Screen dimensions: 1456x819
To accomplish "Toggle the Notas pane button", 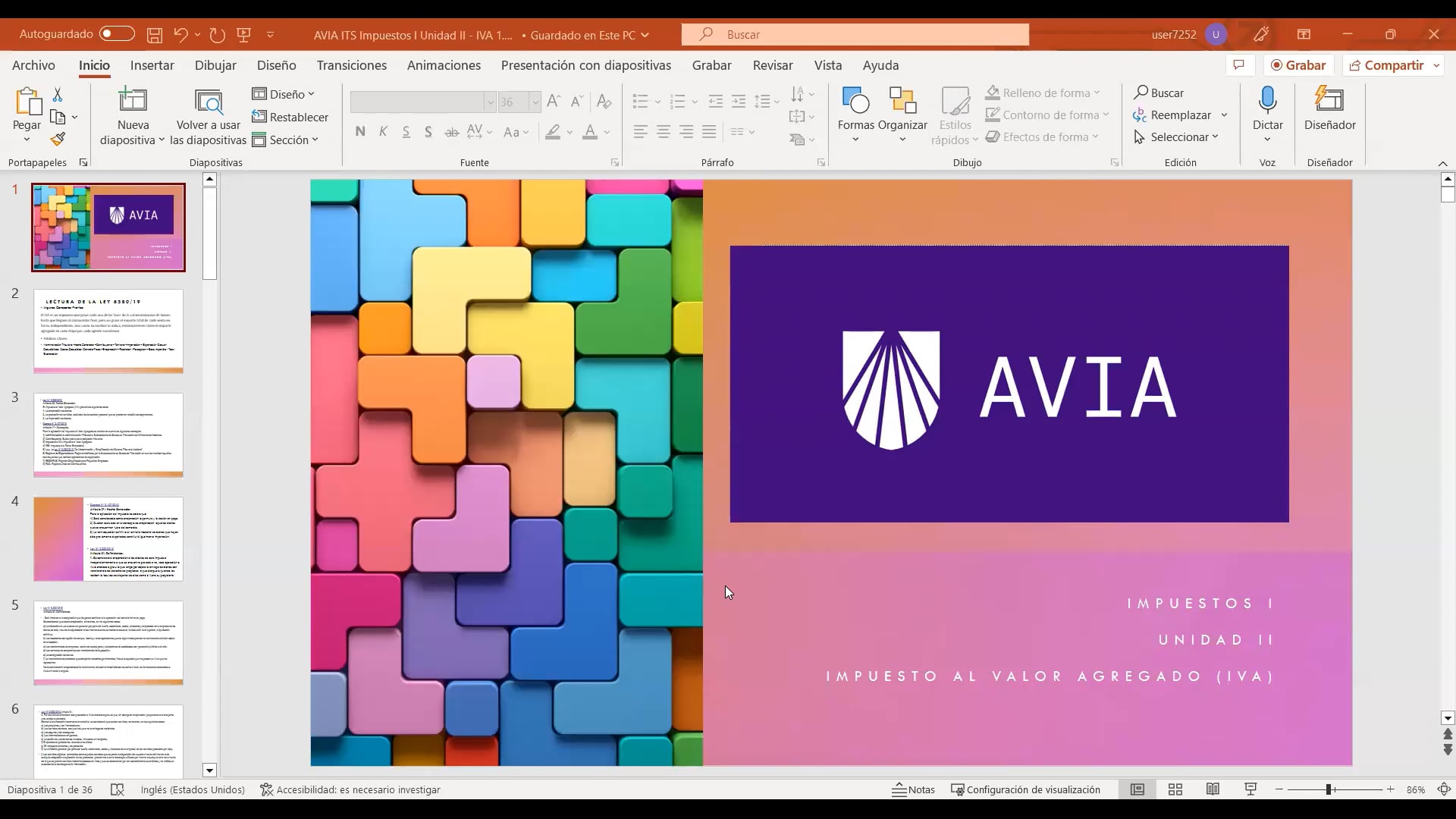I will (913, 789).
